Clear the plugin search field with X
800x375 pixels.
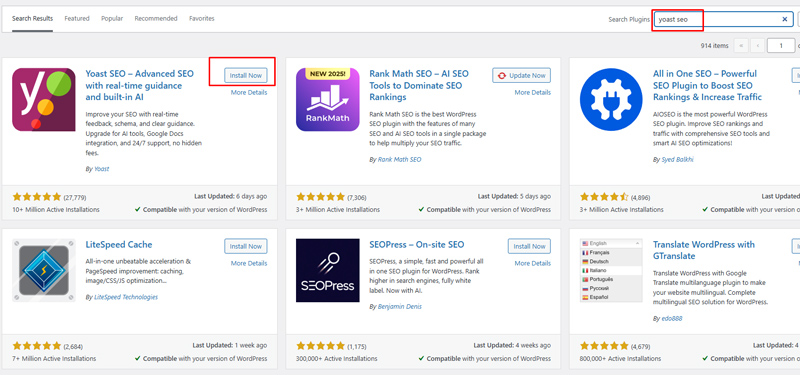pyautogui.click(x=785, y=19)
